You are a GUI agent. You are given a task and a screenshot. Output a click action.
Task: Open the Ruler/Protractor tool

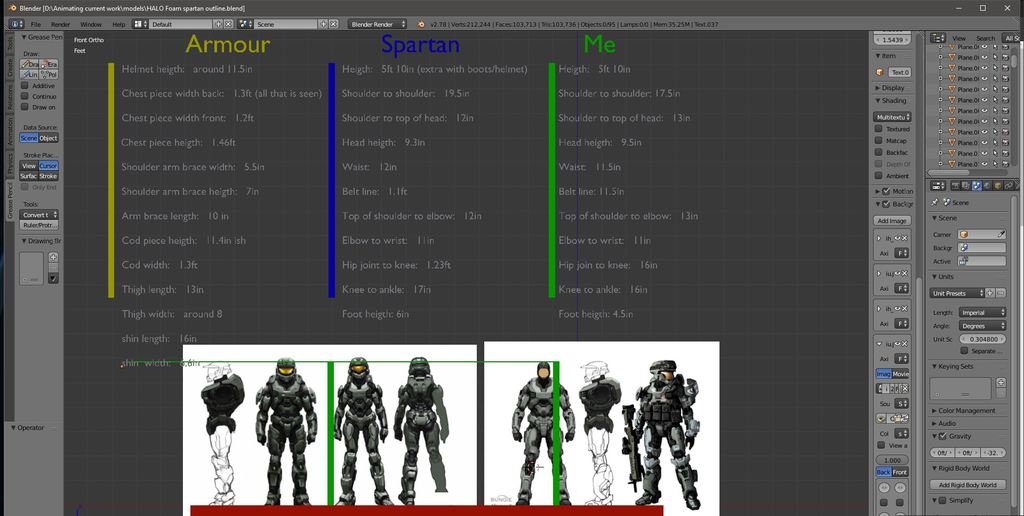pyautogui.click(x=39, y=225)
